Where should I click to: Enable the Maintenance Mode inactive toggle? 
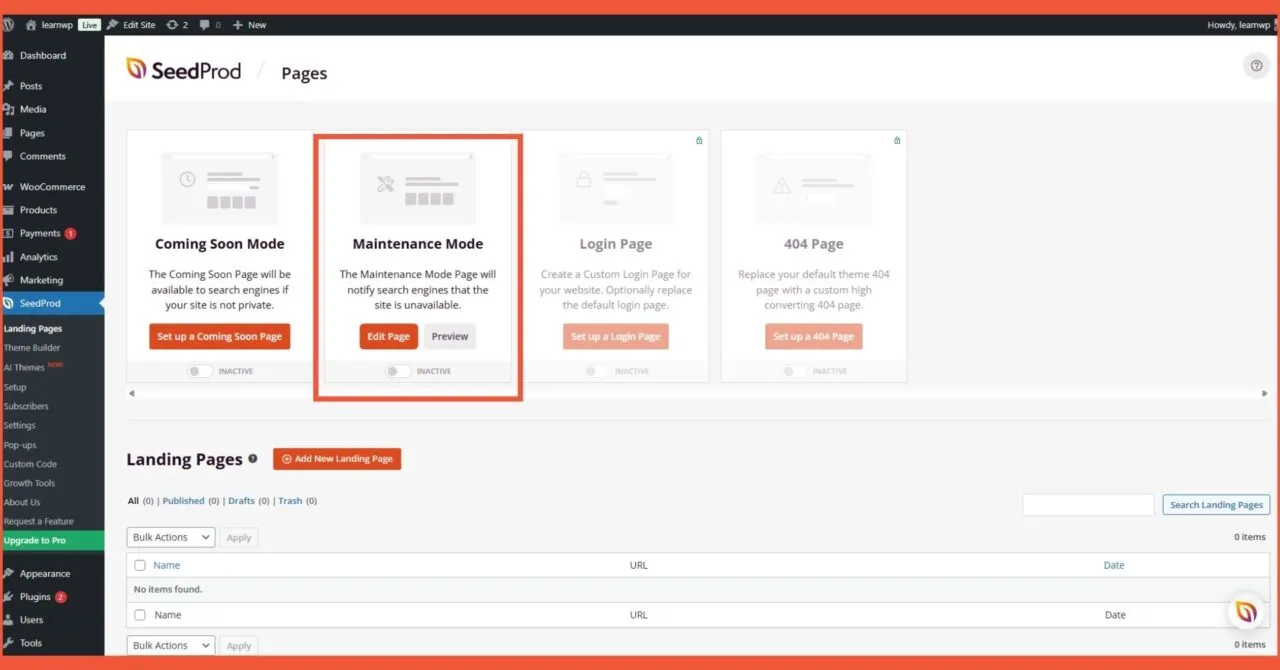pyautogui.click(x=396, y=370)
